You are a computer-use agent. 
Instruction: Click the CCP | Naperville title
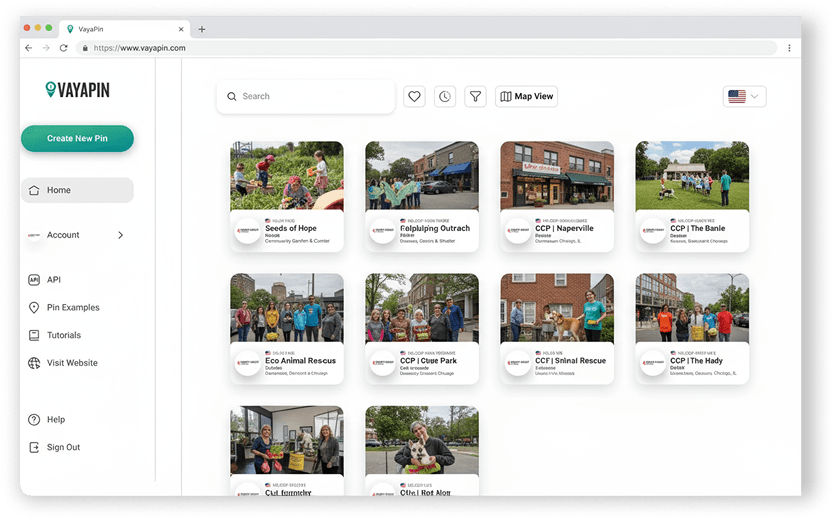564,228
